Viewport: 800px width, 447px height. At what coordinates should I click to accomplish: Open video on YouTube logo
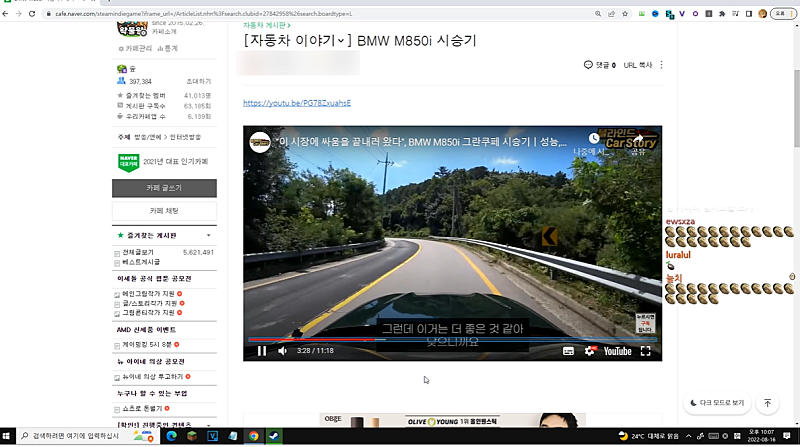click(617, 351)
